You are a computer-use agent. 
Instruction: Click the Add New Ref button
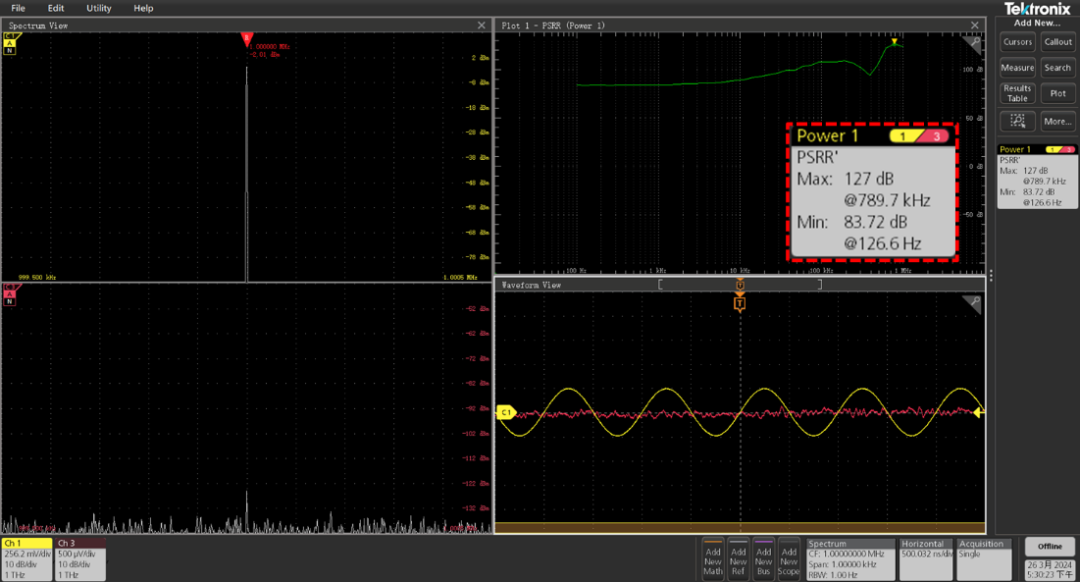738,559
